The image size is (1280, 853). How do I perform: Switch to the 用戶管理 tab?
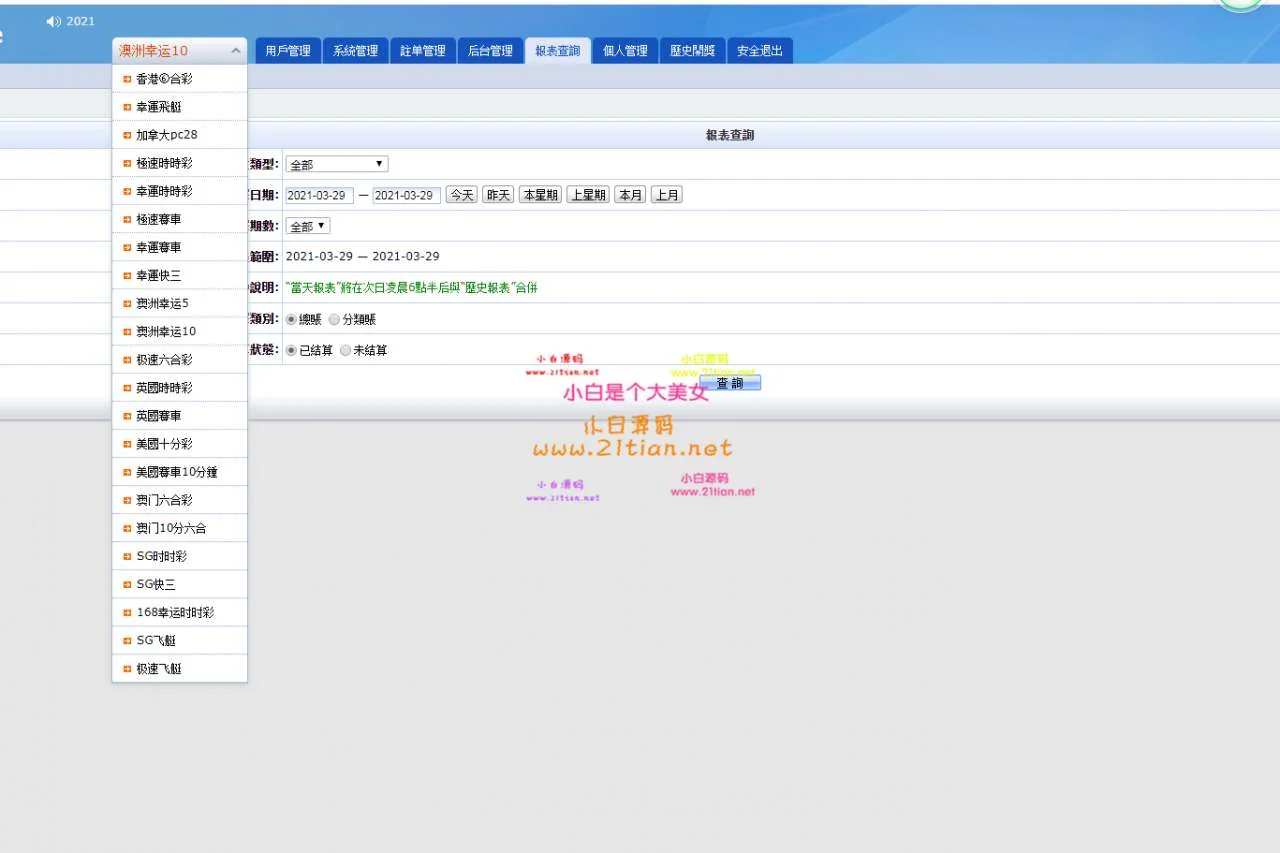pos(288,51)
